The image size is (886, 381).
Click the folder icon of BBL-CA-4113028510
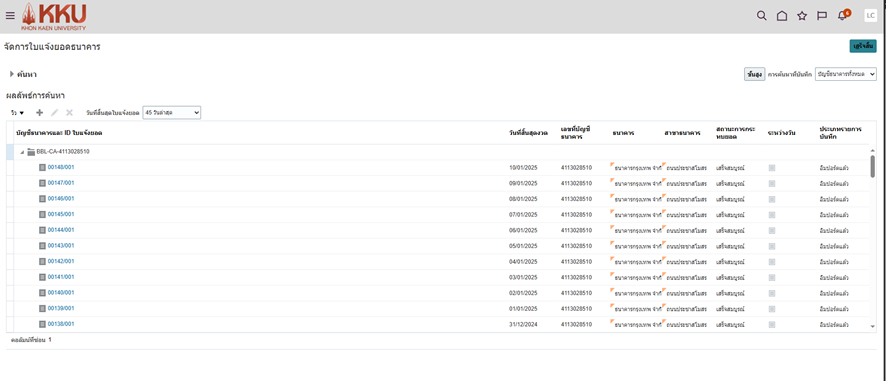pyautogui.click(x=31, y=151)
